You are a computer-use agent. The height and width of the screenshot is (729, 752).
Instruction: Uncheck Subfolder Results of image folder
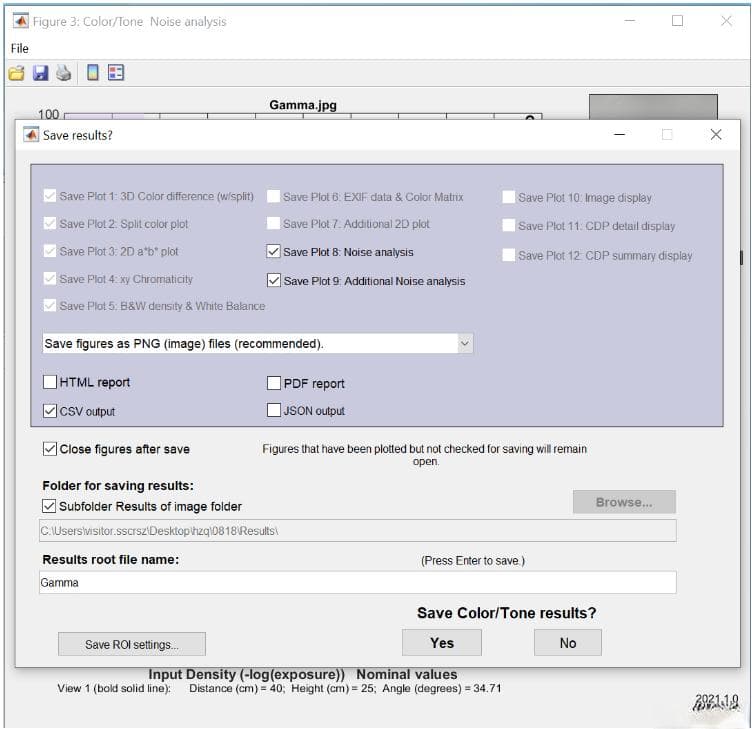(49, 506)
